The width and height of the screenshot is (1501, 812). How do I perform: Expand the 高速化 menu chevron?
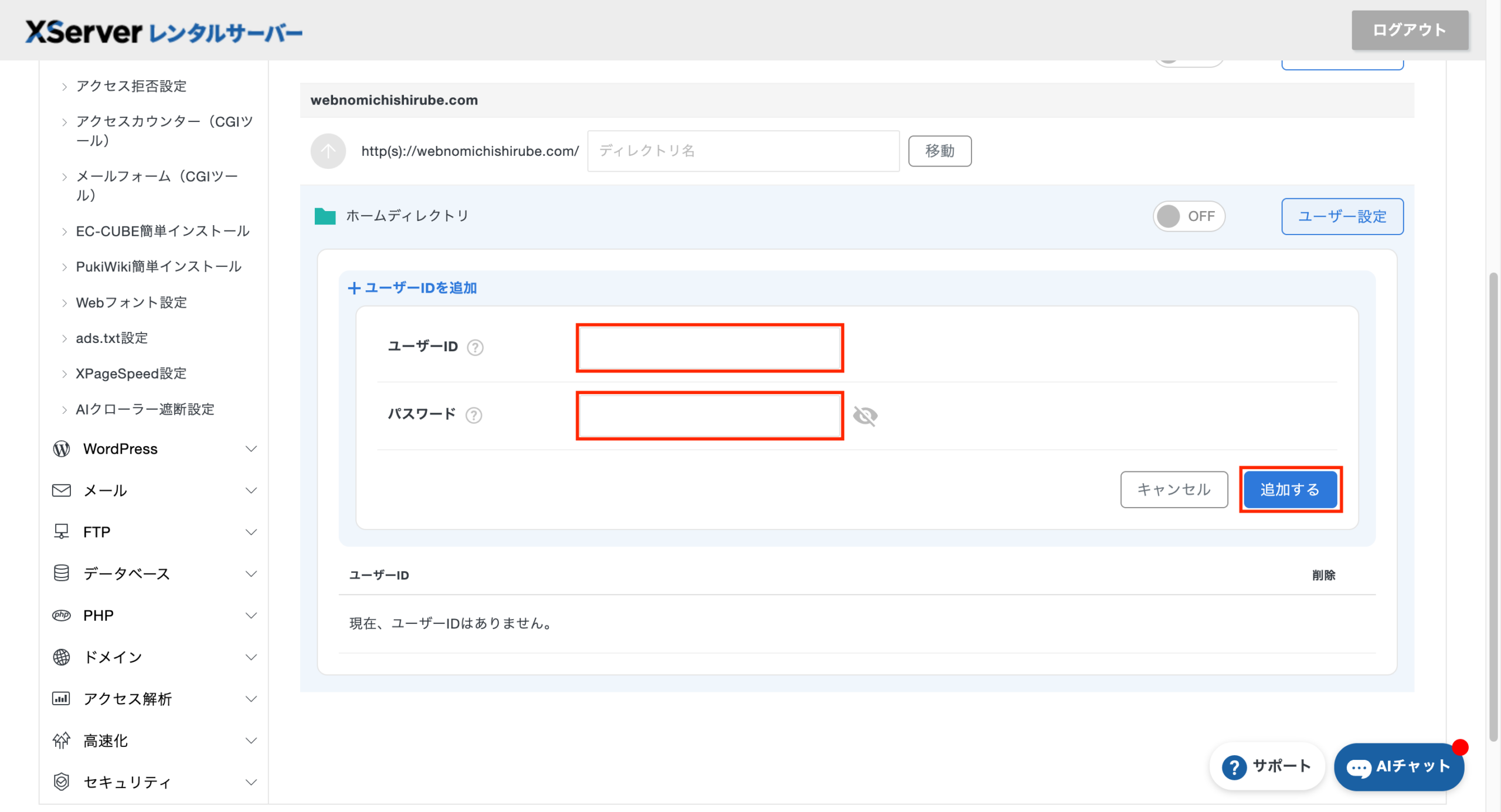251,740
